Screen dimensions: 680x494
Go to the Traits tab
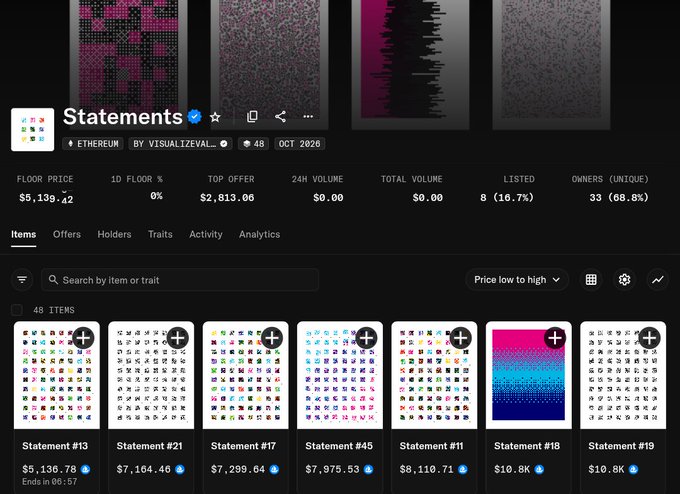(x=160, y=234)
